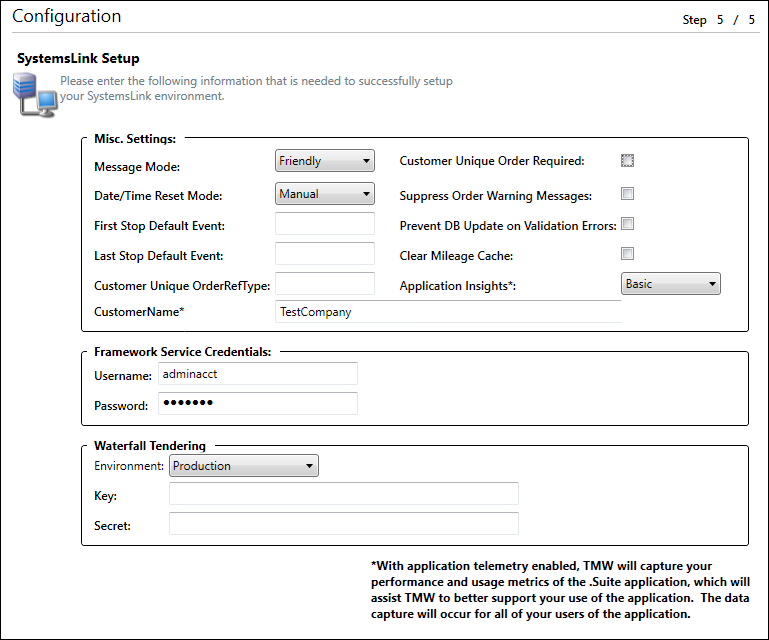Image resolution: width=769 pixels, height=640 pixels.
Task: Enable Customer Unique Order Required checkbox
Action: tap(627, 161)
